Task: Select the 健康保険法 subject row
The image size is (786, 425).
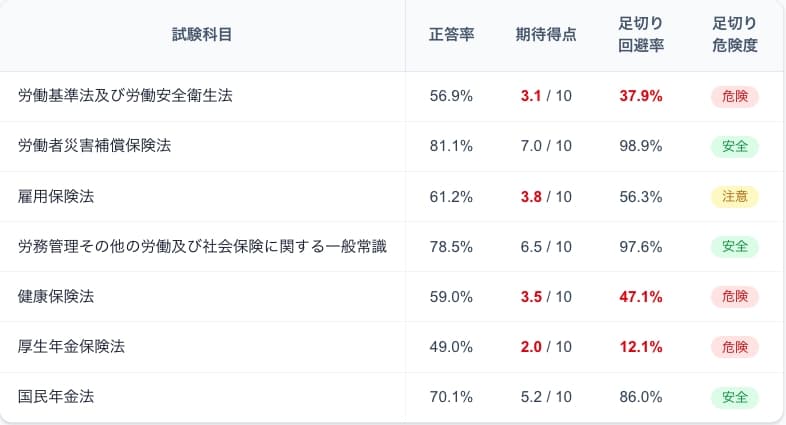Action: [x=56, y=296]
